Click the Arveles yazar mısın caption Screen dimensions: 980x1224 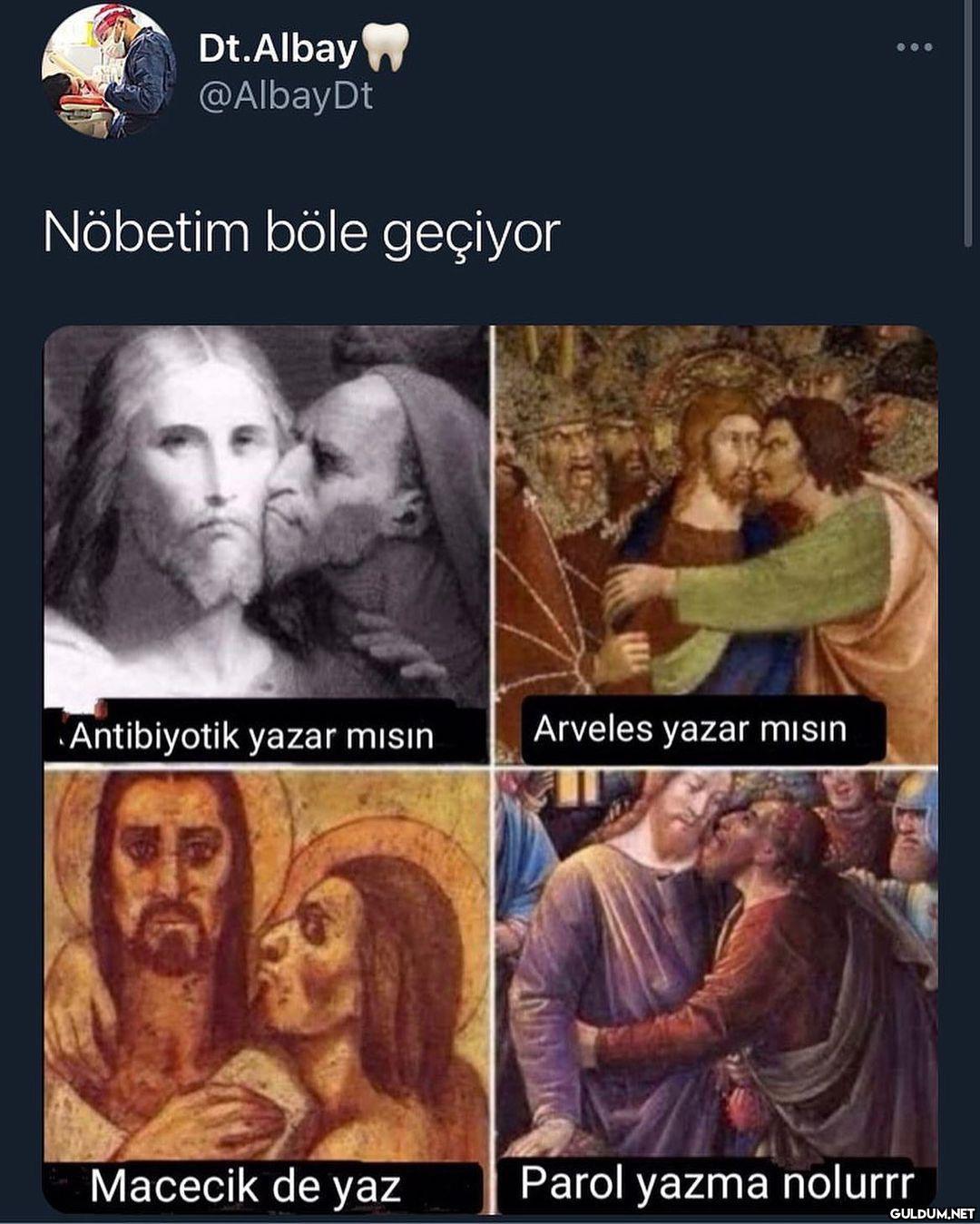coord(690,729)
